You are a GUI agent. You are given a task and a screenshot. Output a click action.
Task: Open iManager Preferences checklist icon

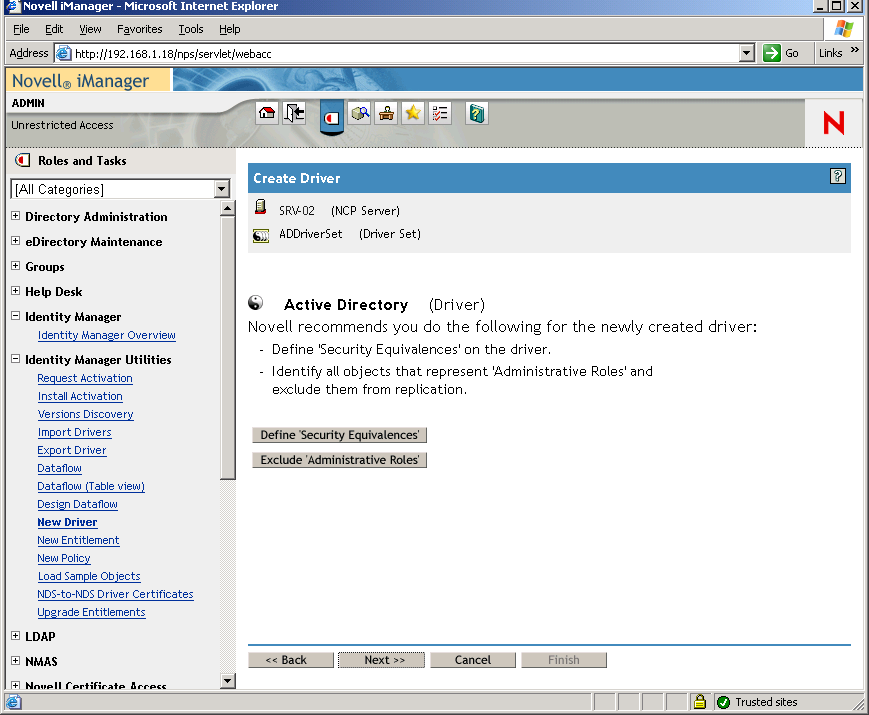coord(439,113)
